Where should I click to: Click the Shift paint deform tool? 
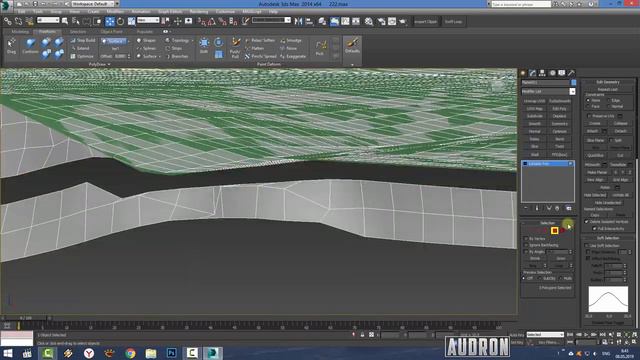click(x=204, y=46)
